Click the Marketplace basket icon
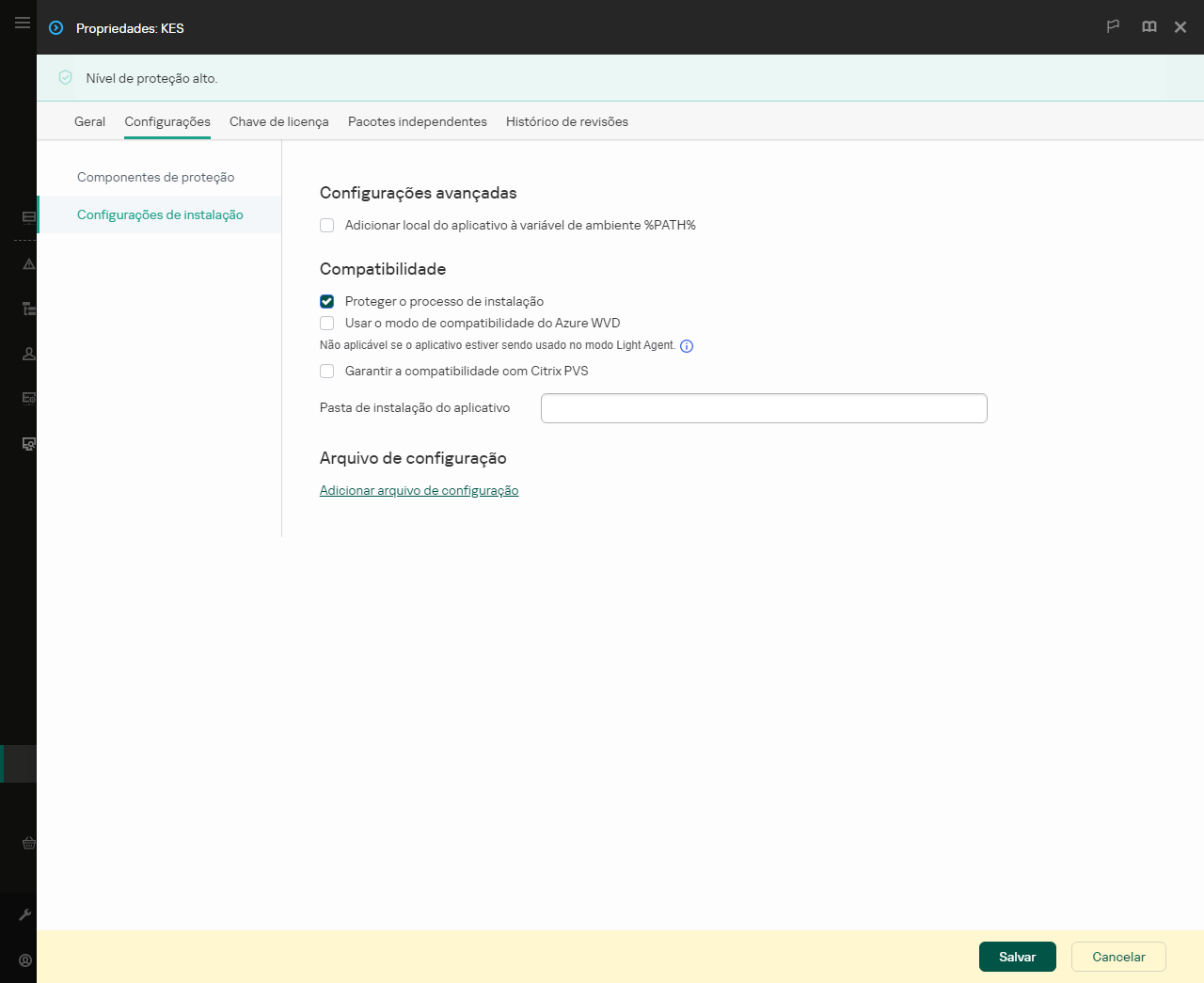The height and width of the screenshot is (983, 1204). tap(28, 843)
